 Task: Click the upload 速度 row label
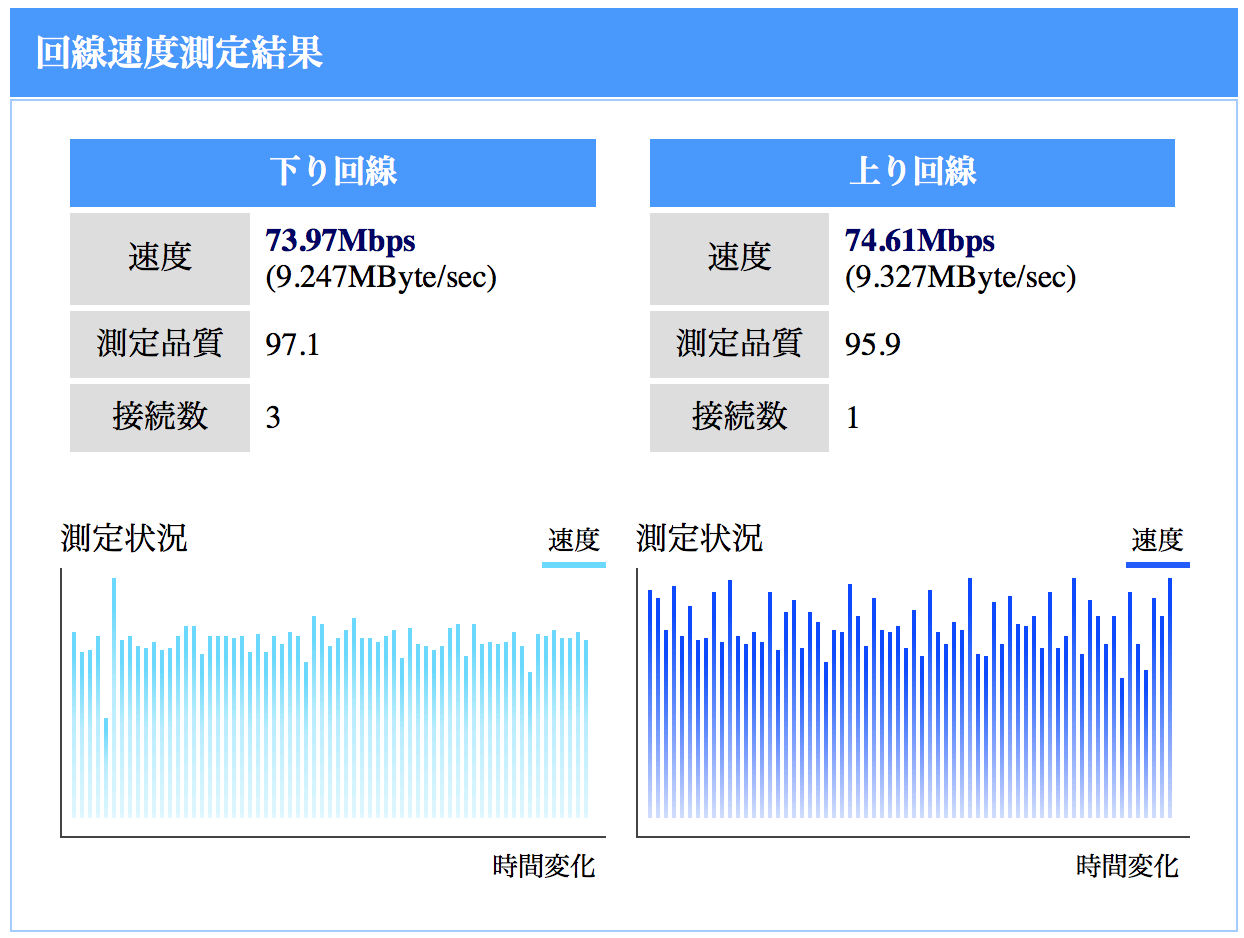click(x=739, y=258)
